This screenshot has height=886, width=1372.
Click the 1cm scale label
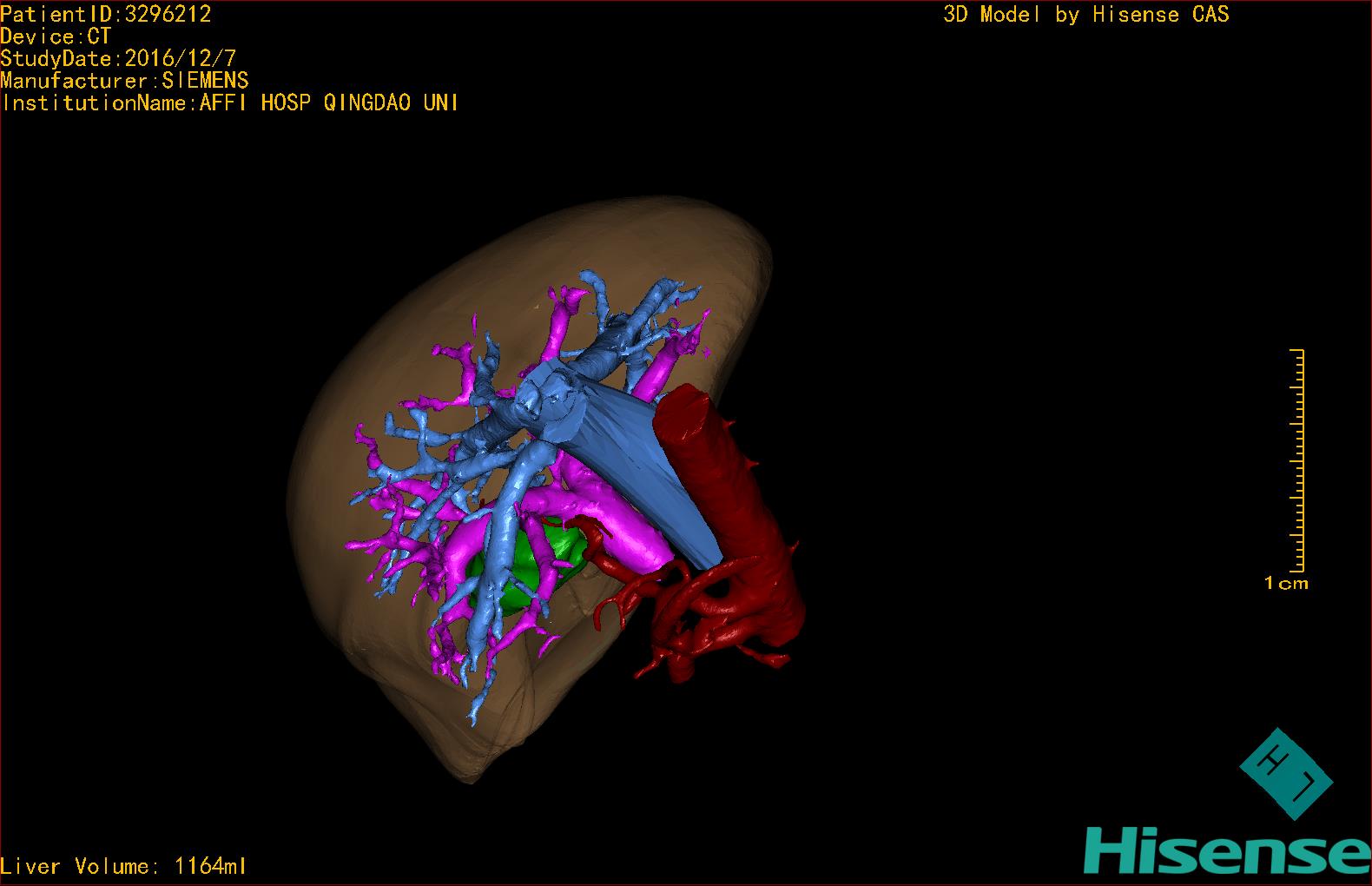point(1286,584)
